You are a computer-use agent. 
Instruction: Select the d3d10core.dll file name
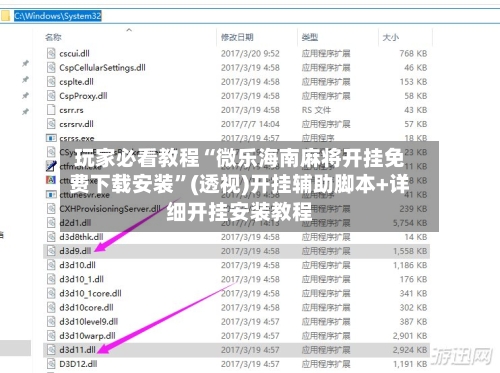tap(86, 307)
